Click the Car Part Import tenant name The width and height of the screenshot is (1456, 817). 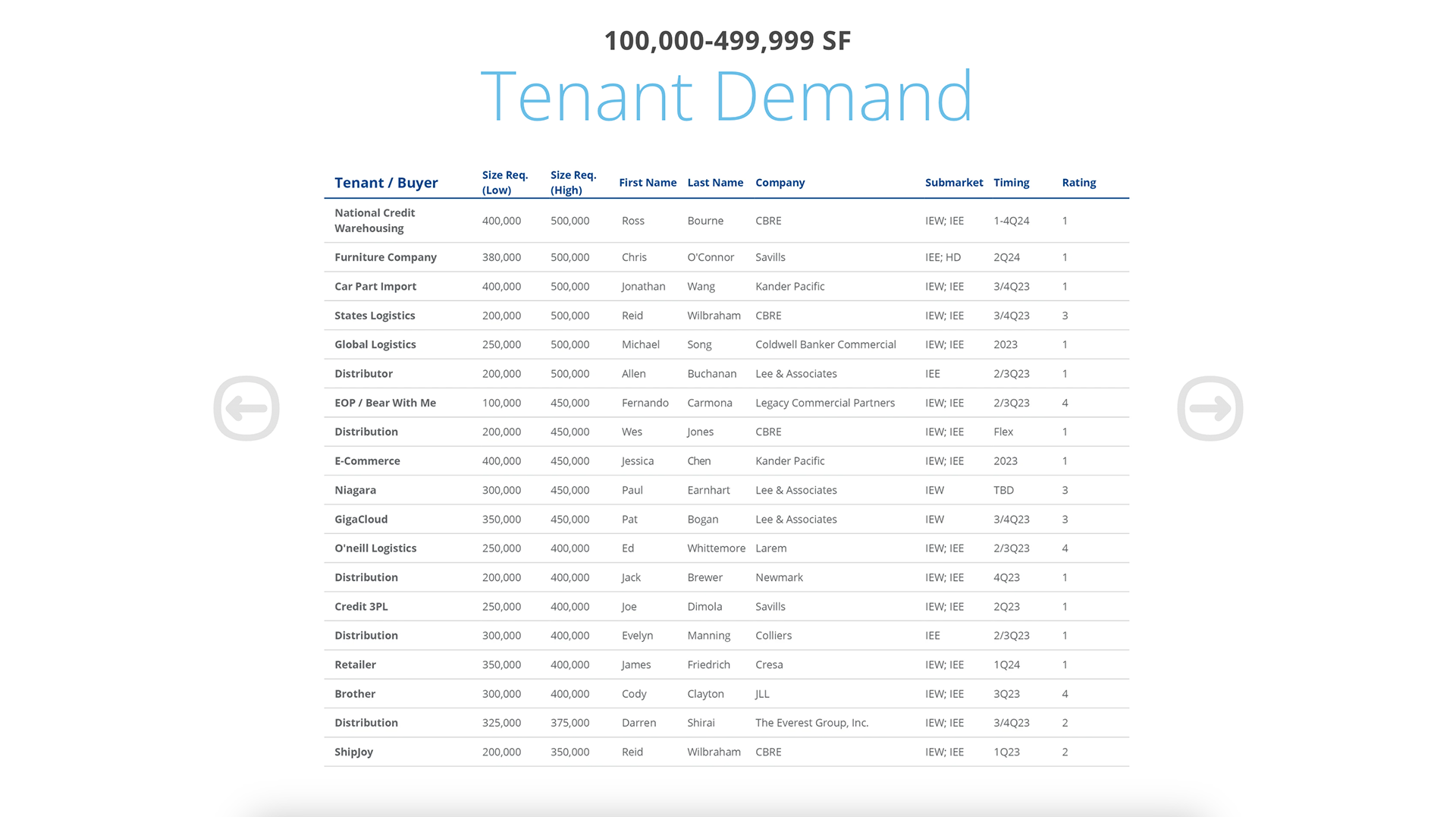375,287
